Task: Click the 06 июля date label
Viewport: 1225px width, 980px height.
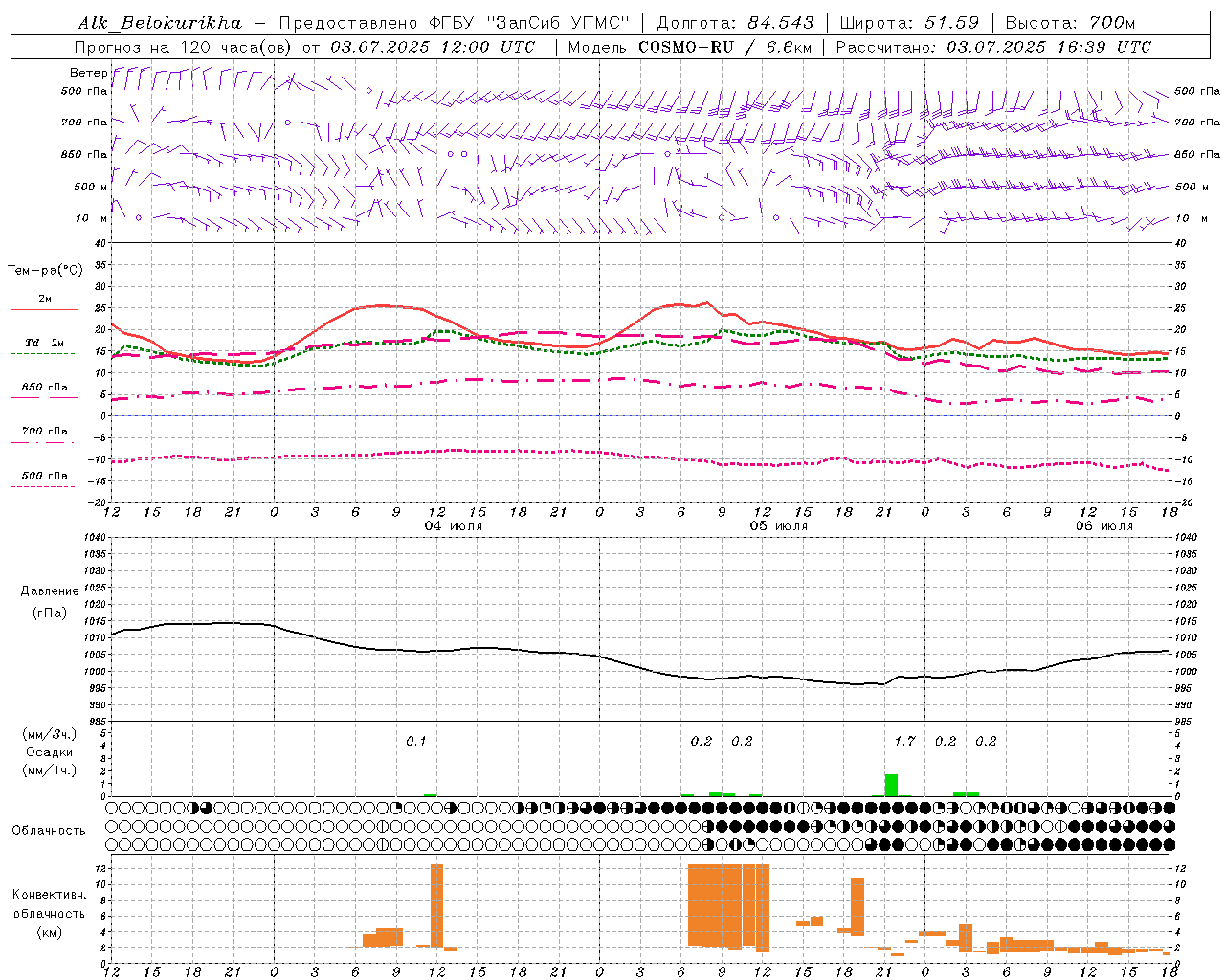Action: [x=1104, y=526]
